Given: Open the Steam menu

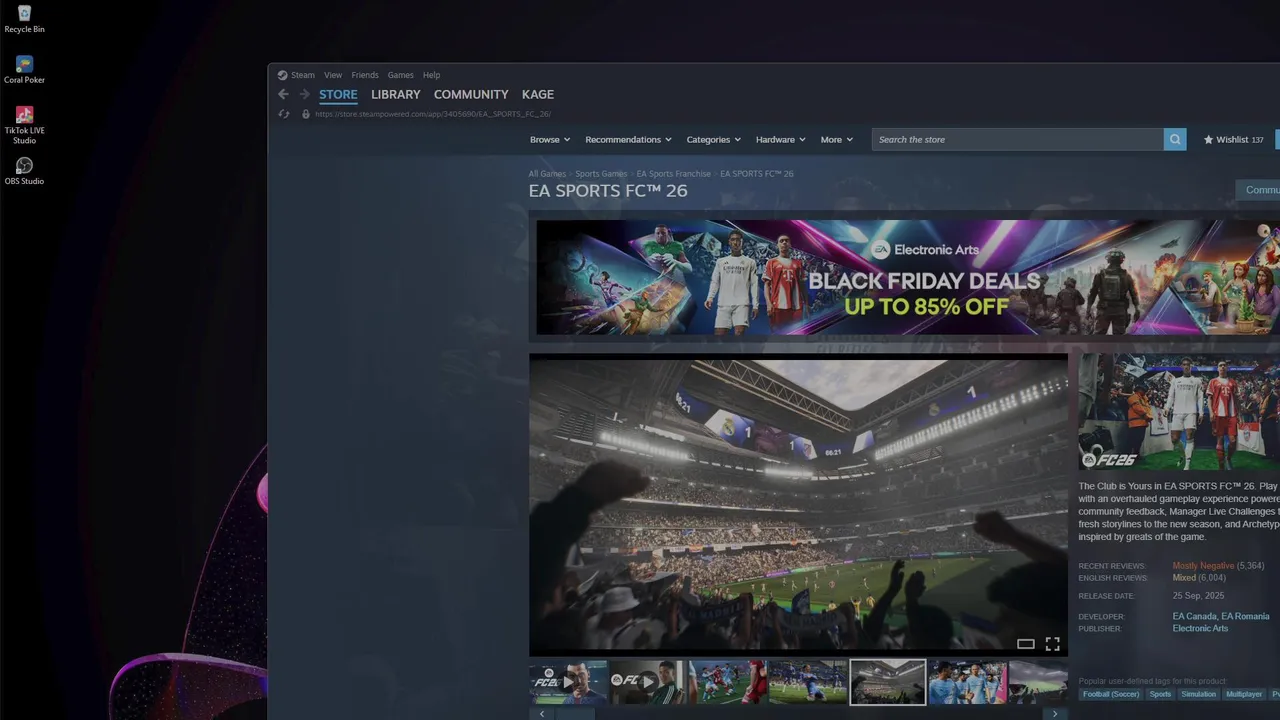Looking at the screenshot, I should tap(302, 75).
